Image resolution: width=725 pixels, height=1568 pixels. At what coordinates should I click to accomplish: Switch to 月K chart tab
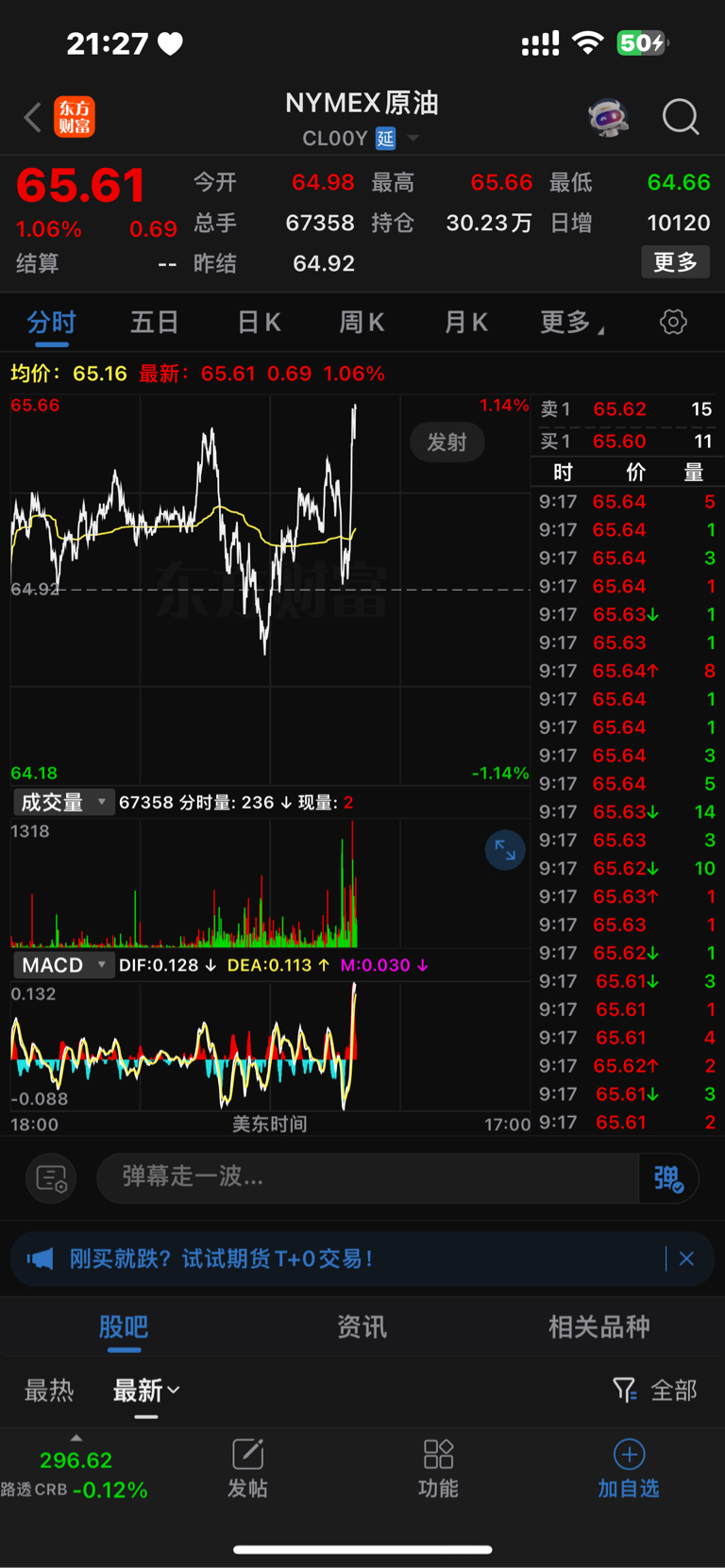(465, 323)
